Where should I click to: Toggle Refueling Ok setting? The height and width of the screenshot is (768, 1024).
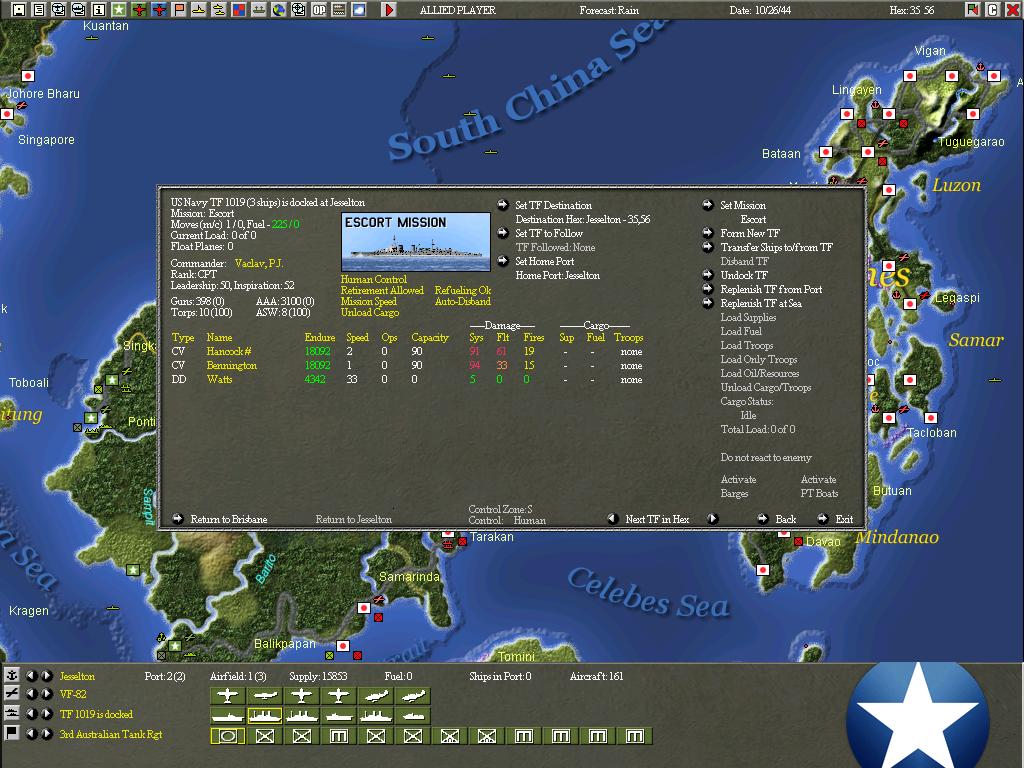463,291
